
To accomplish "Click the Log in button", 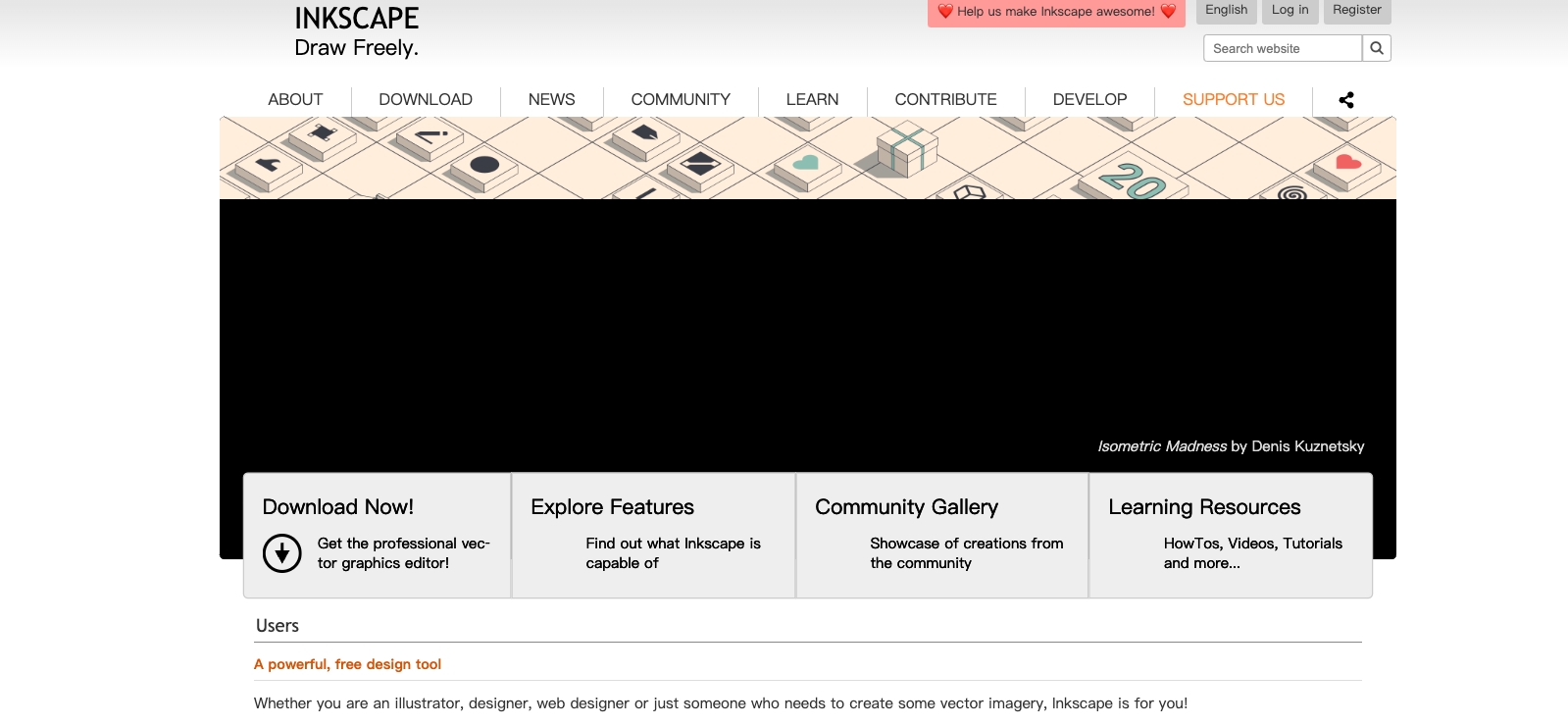I will tap(1290, 11).
